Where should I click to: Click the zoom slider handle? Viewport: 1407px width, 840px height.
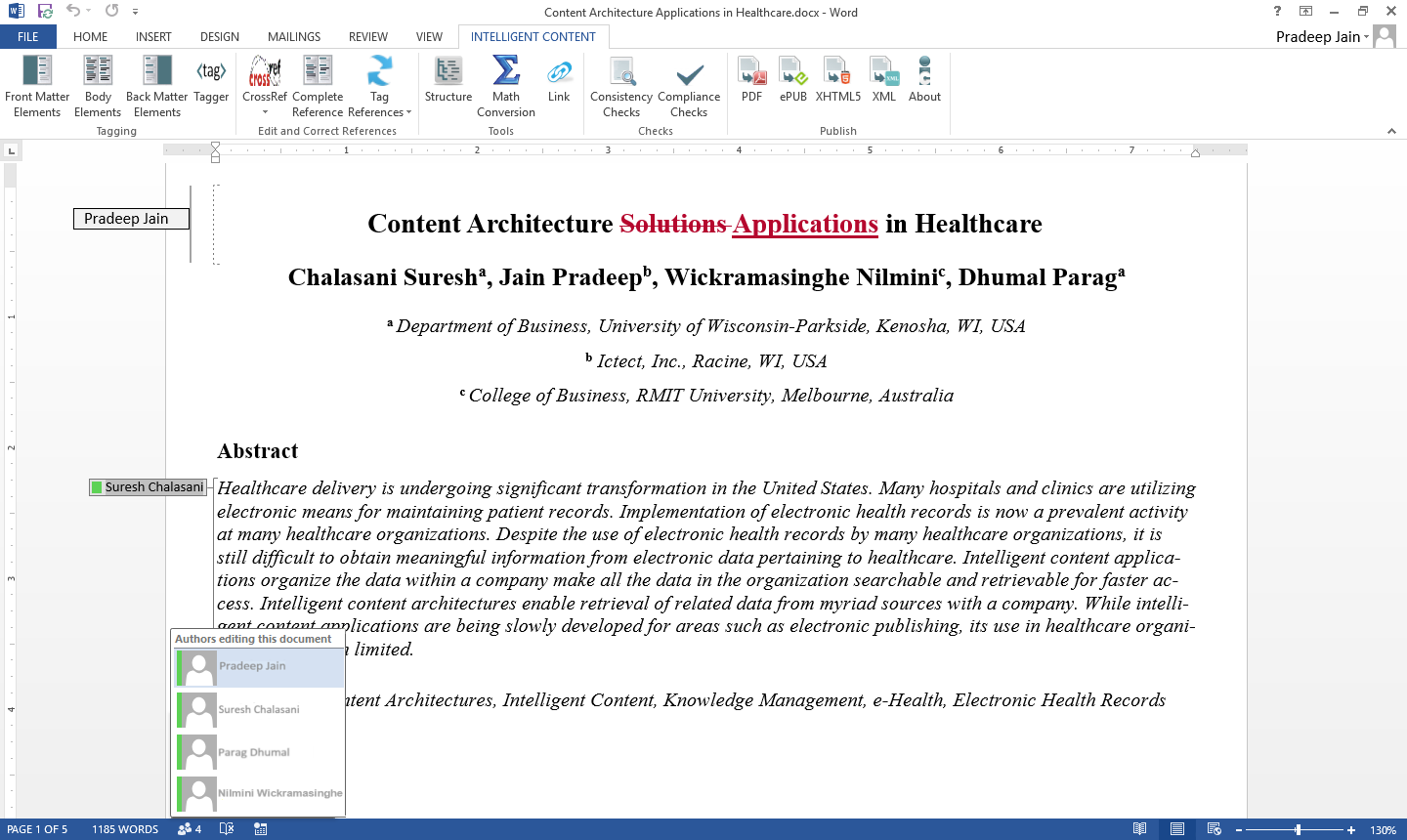tap(1298, 829)
